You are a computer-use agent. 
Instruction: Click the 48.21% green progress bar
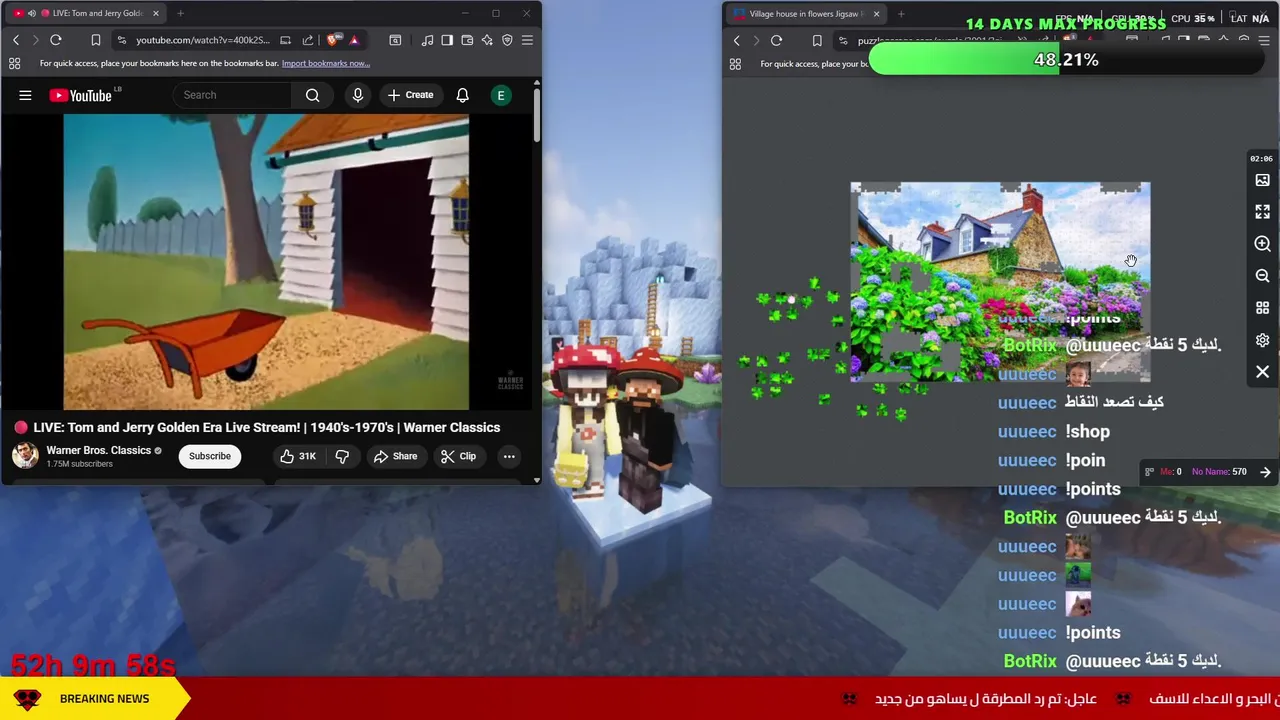(x=1066, y=60)
